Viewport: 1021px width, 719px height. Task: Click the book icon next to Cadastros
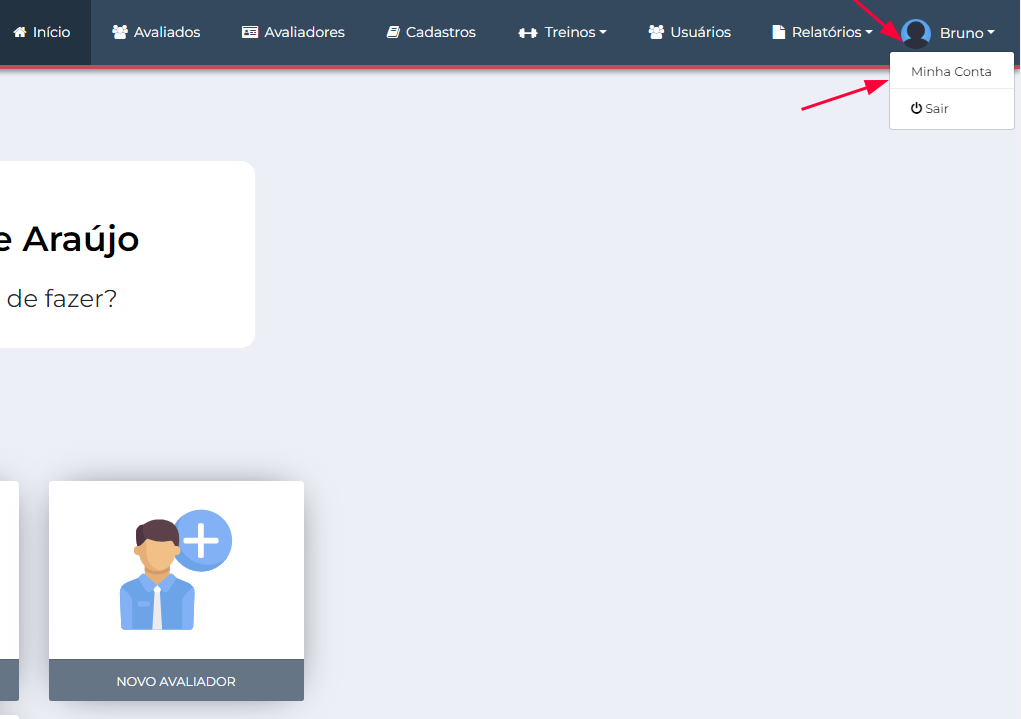(393, 32)
